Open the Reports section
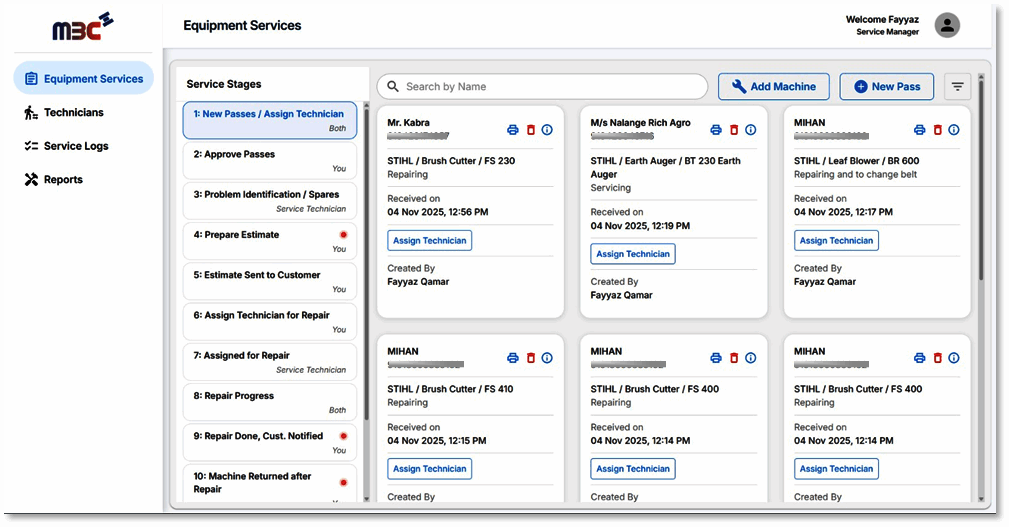Viewport: 1009px width, 527px height. pyautogui.click(x=63, y=180)
